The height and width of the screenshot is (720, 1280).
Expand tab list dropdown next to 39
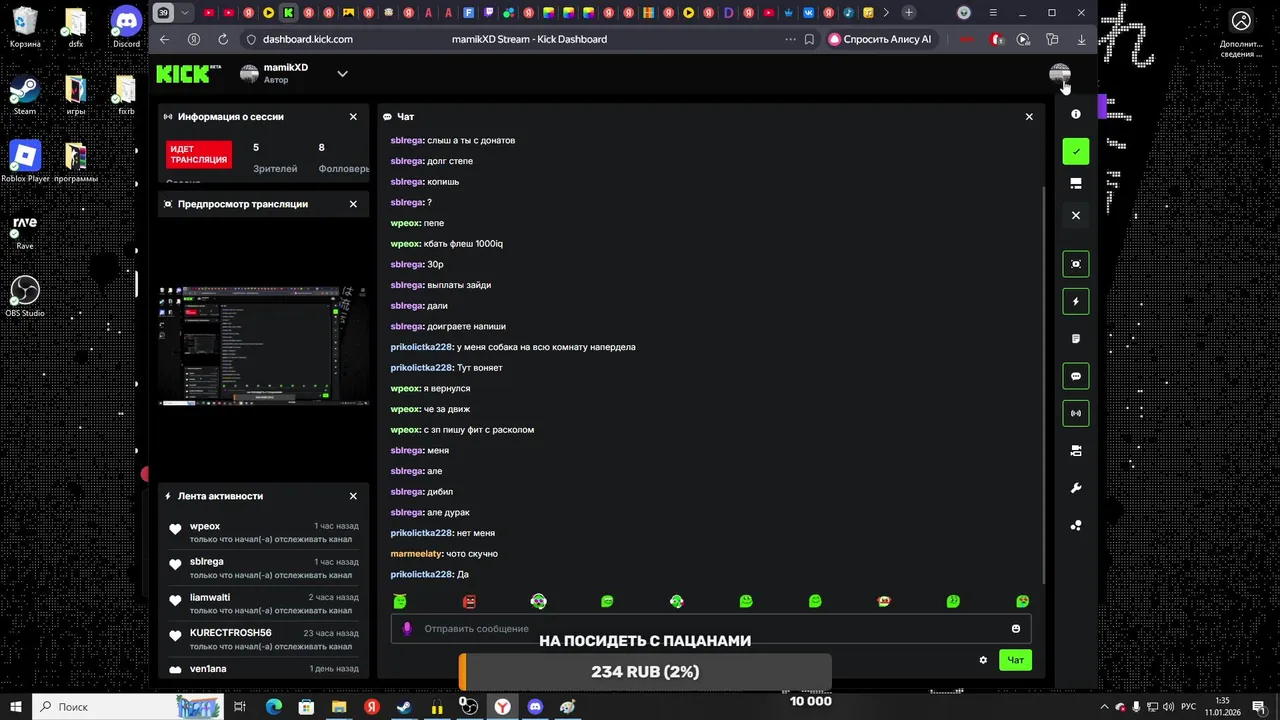184,13
